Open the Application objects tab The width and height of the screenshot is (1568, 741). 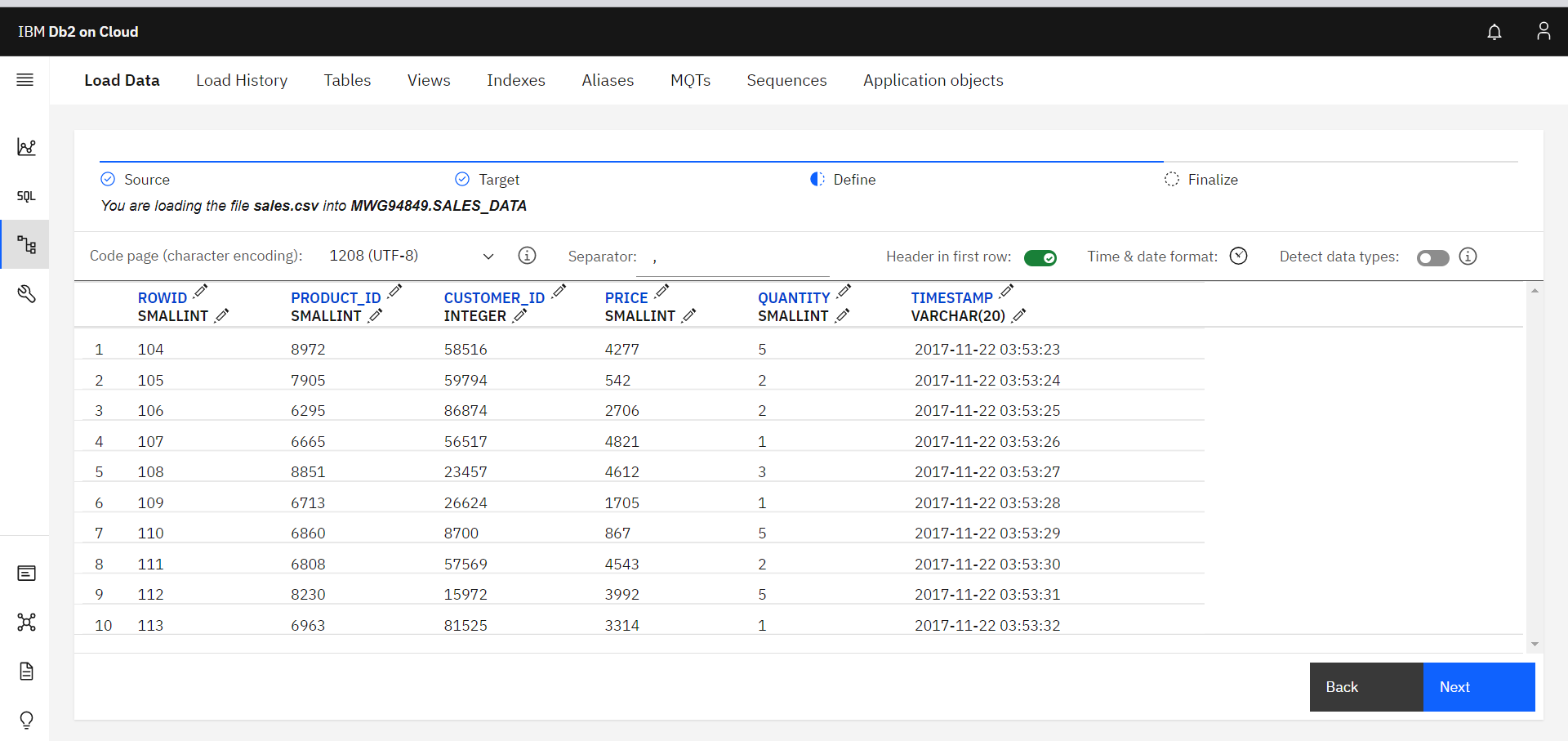click(x=933, y=80)
